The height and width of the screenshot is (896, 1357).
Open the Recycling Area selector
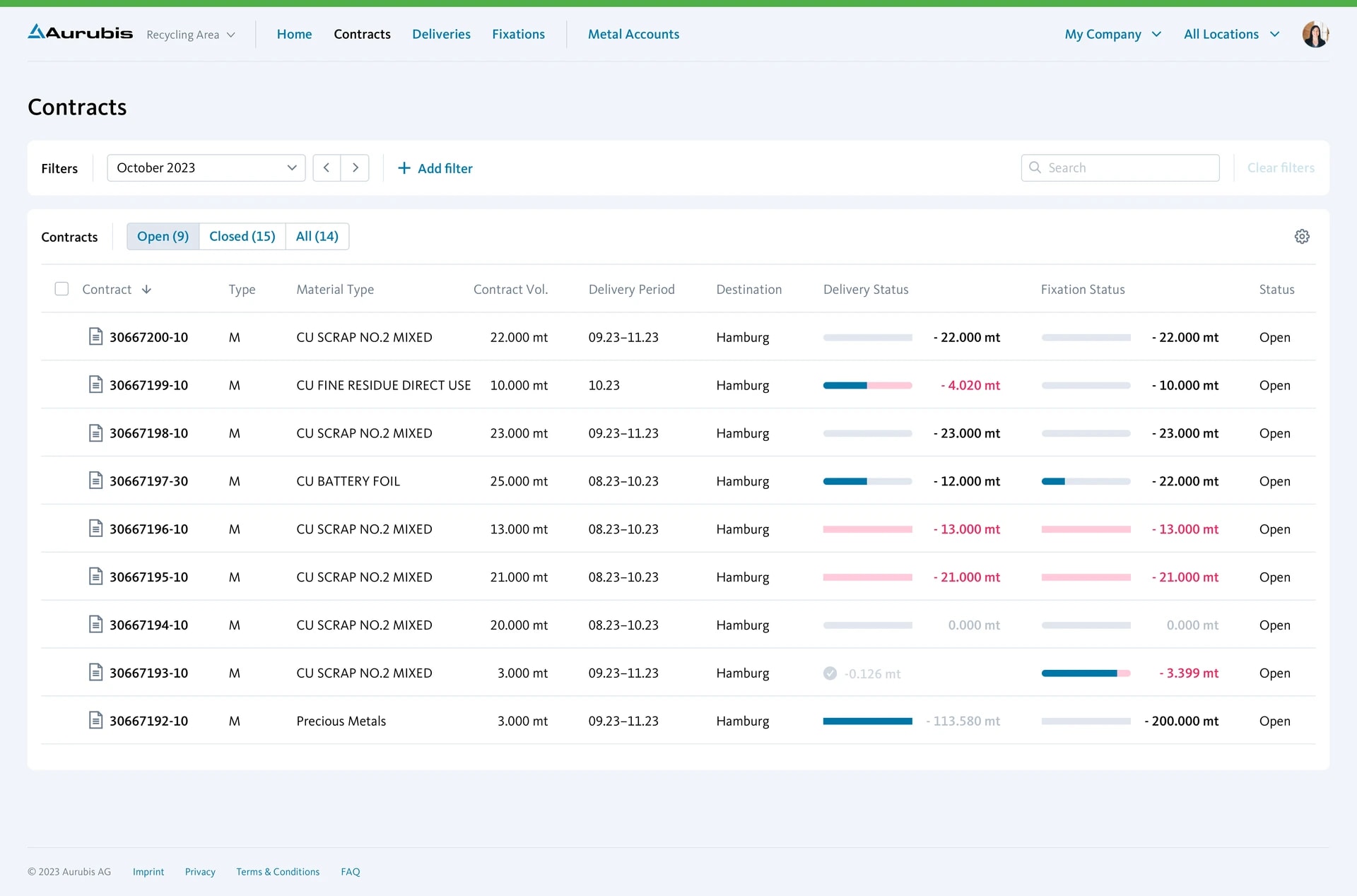tap(189, 34)
